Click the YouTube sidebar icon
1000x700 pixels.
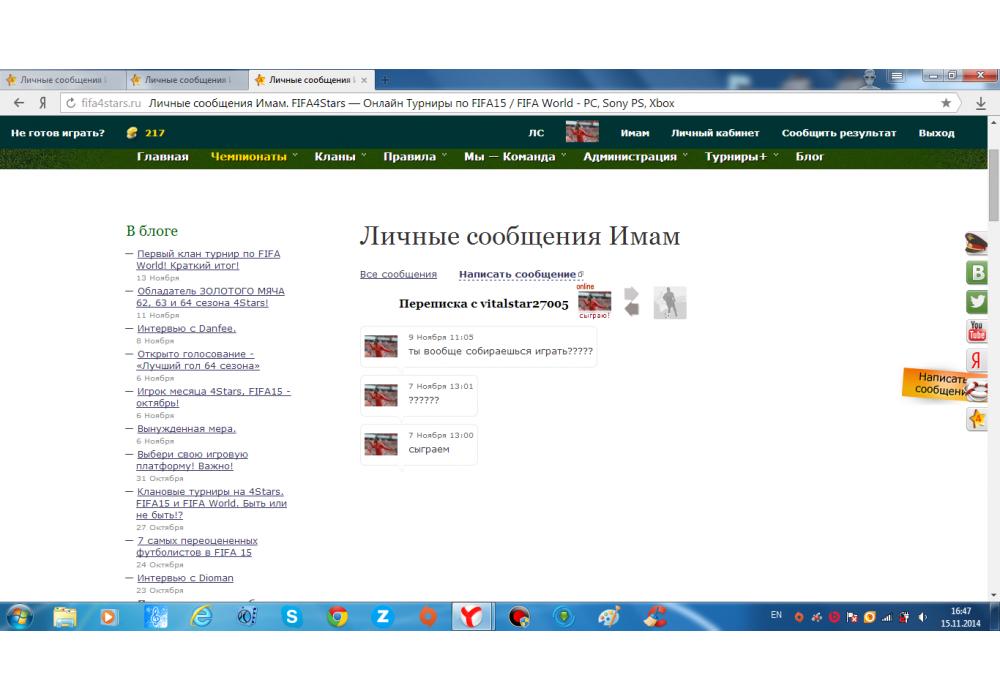[x=977, y=331]
